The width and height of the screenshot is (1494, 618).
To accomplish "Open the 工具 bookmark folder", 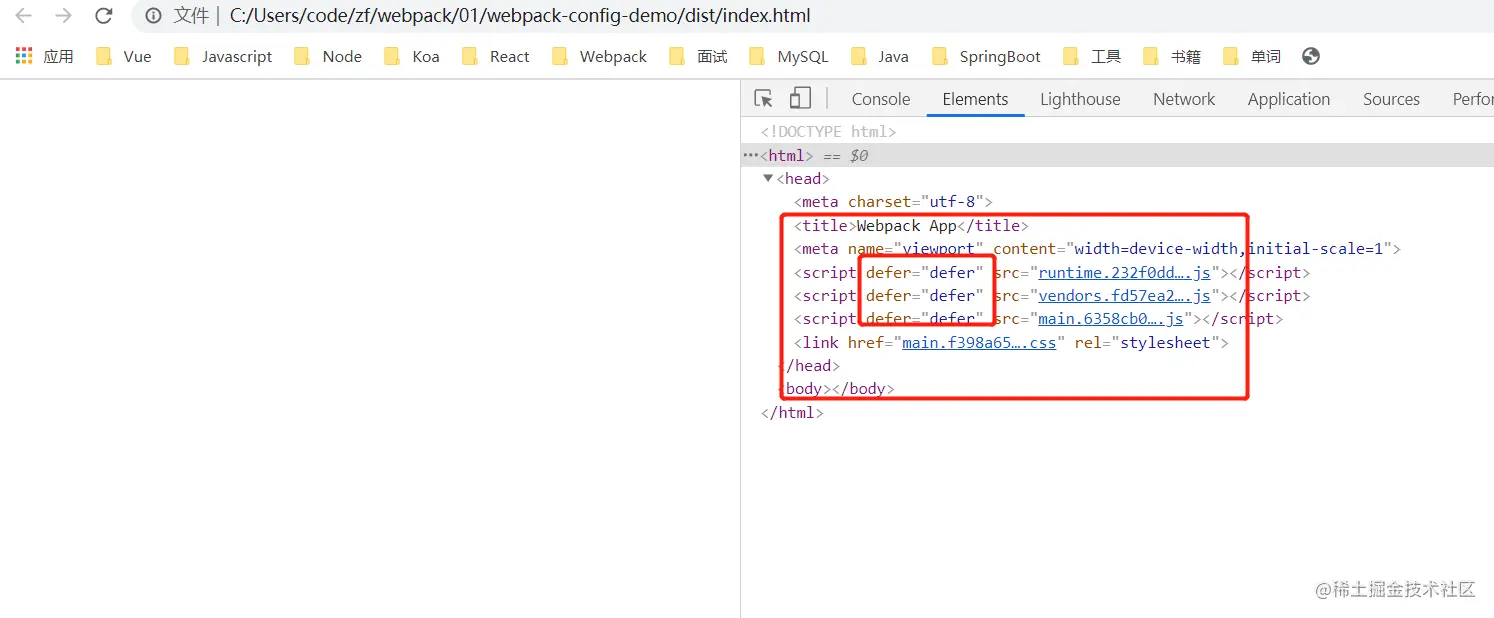I will click(x=1092, y=56).
